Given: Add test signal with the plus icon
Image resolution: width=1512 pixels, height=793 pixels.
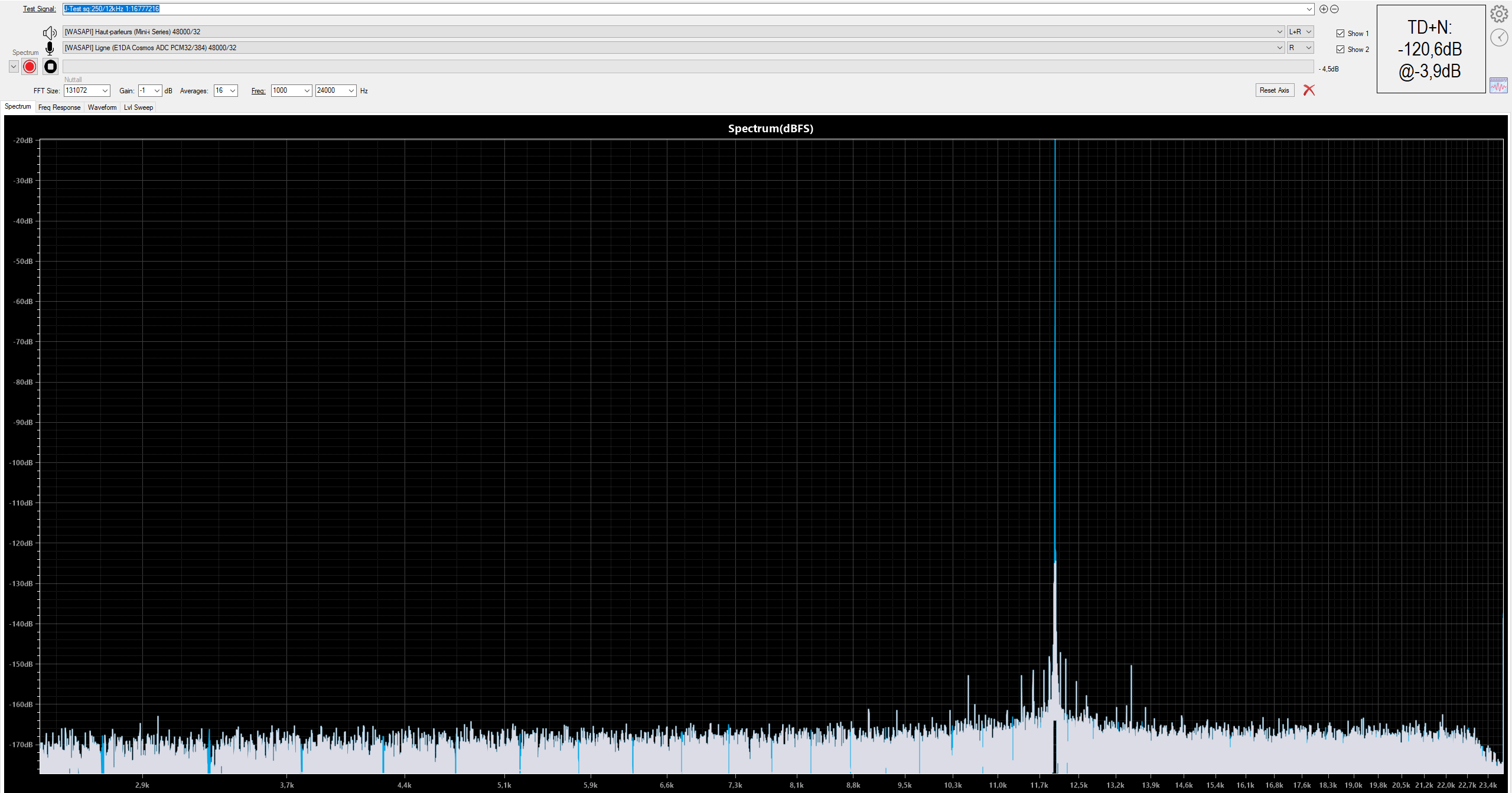Looking at the screenshot, I should 1324,9.
